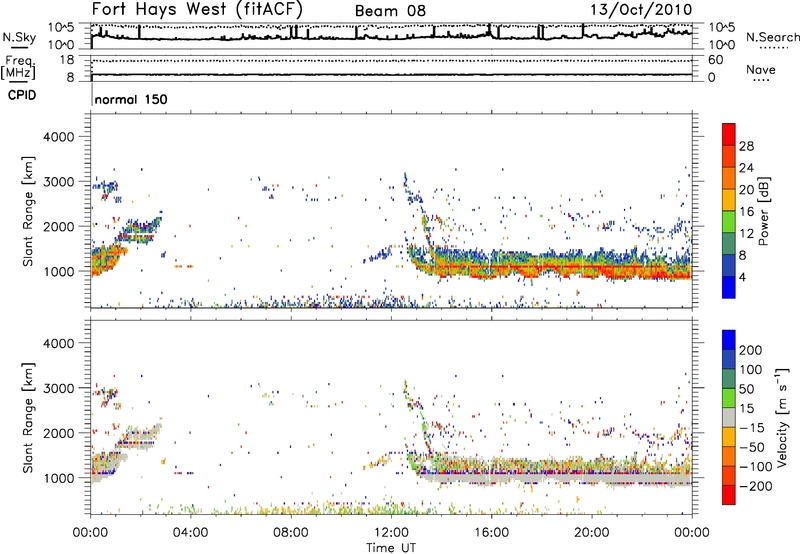Pick the red bottom segment of Velocity color bar

pos(729,495)
